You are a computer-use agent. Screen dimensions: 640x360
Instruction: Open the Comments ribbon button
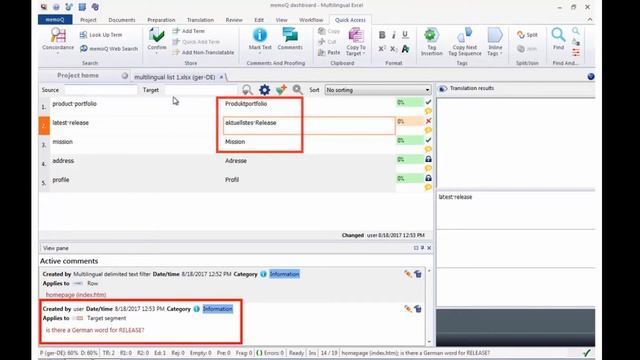(x=290, y=39)
